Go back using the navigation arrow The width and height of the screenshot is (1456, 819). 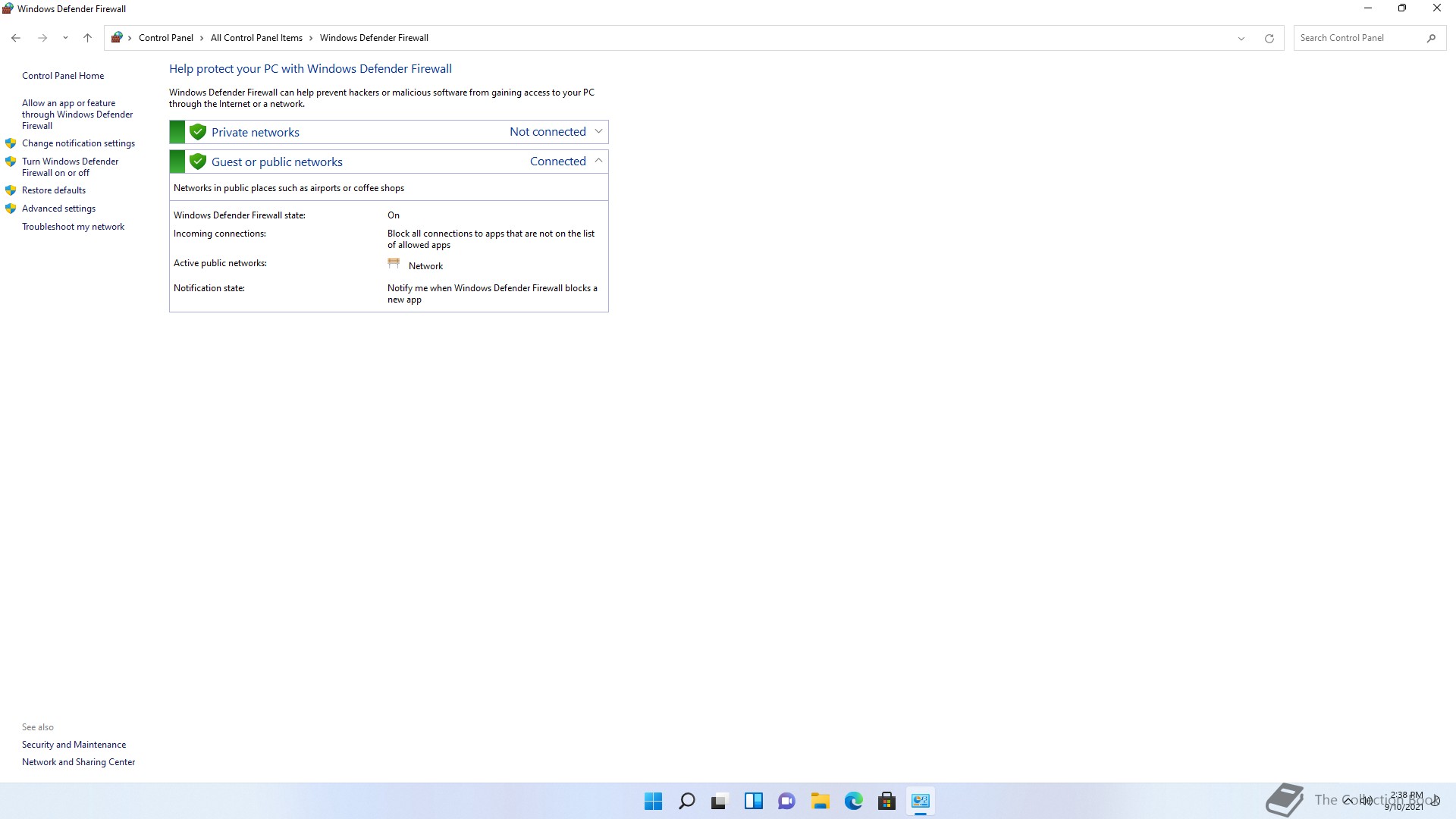pyautogui.click(x=16, y=38)
